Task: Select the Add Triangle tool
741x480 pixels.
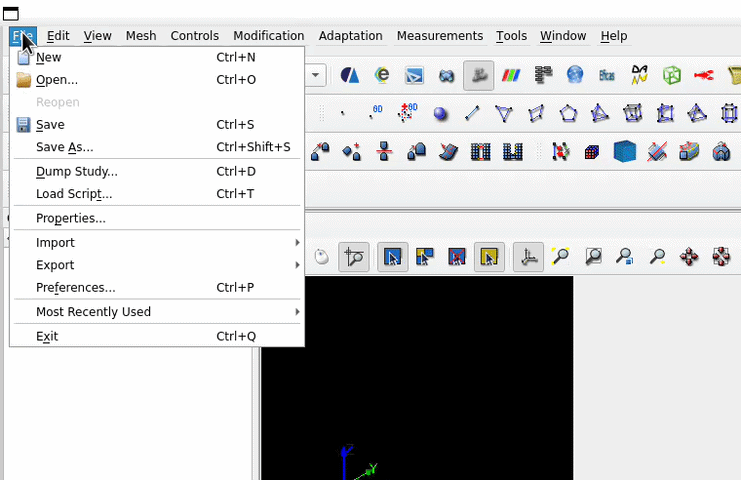Action: (504, 113)
